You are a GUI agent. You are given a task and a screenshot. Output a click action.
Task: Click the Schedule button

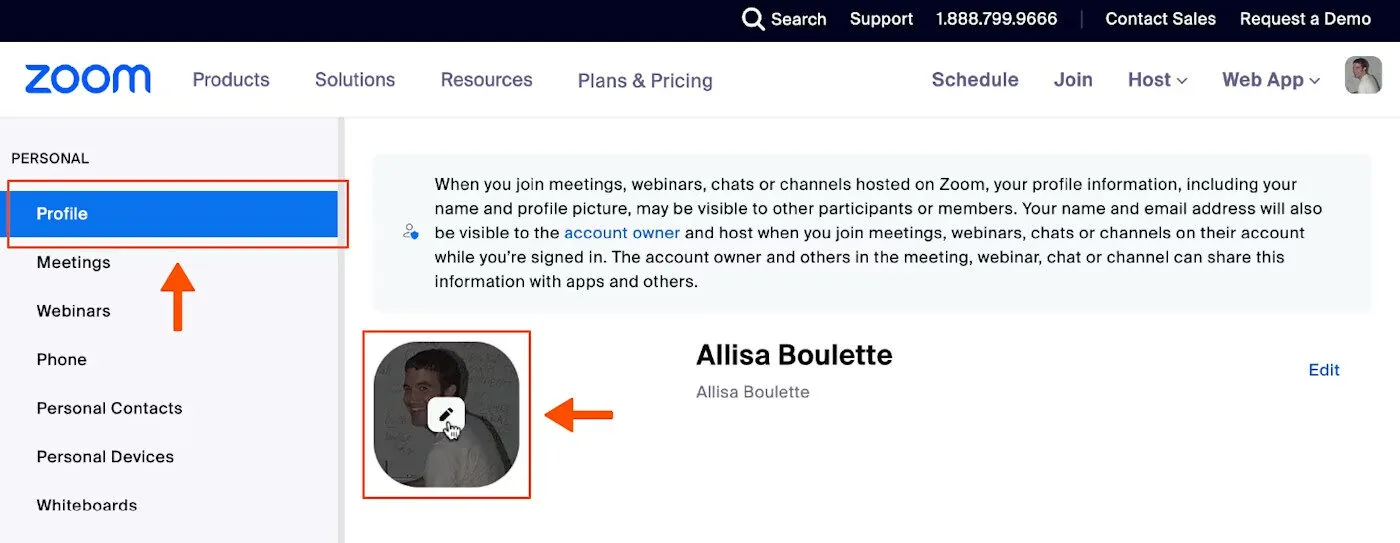coord(975,80)
